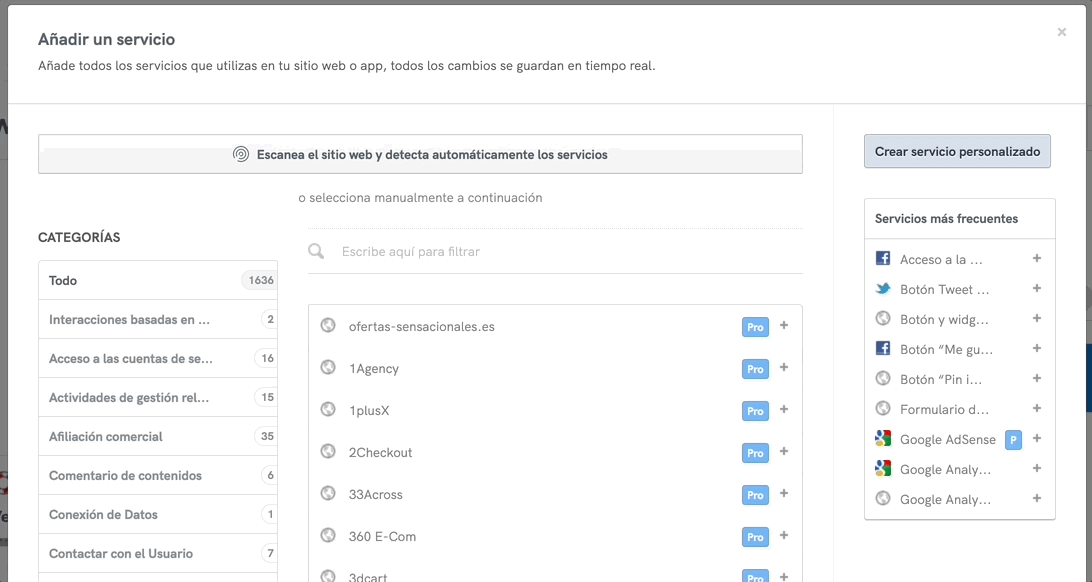The image size is (1092, 582).
Task: Select the "360 E-Com" service entry
Action: pyautogui.click(x=382, y=536)
